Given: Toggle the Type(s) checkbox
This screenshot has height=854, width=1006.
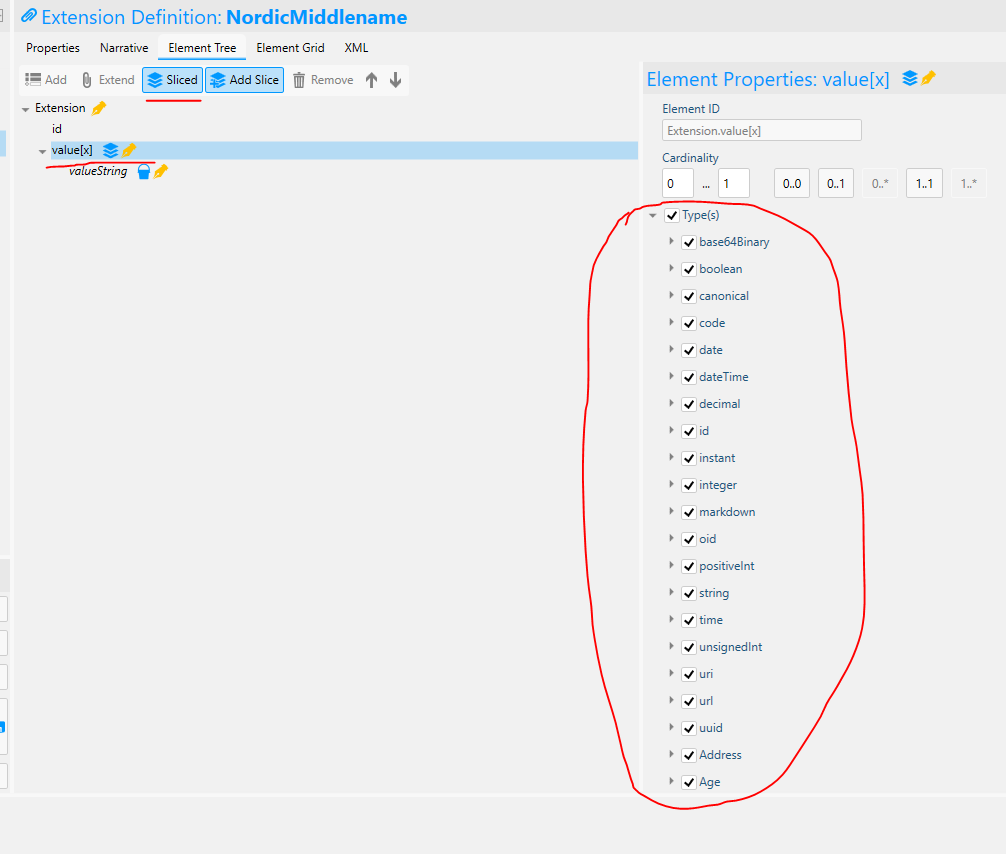Looking at the screenshot, I should tap(672, 216).
